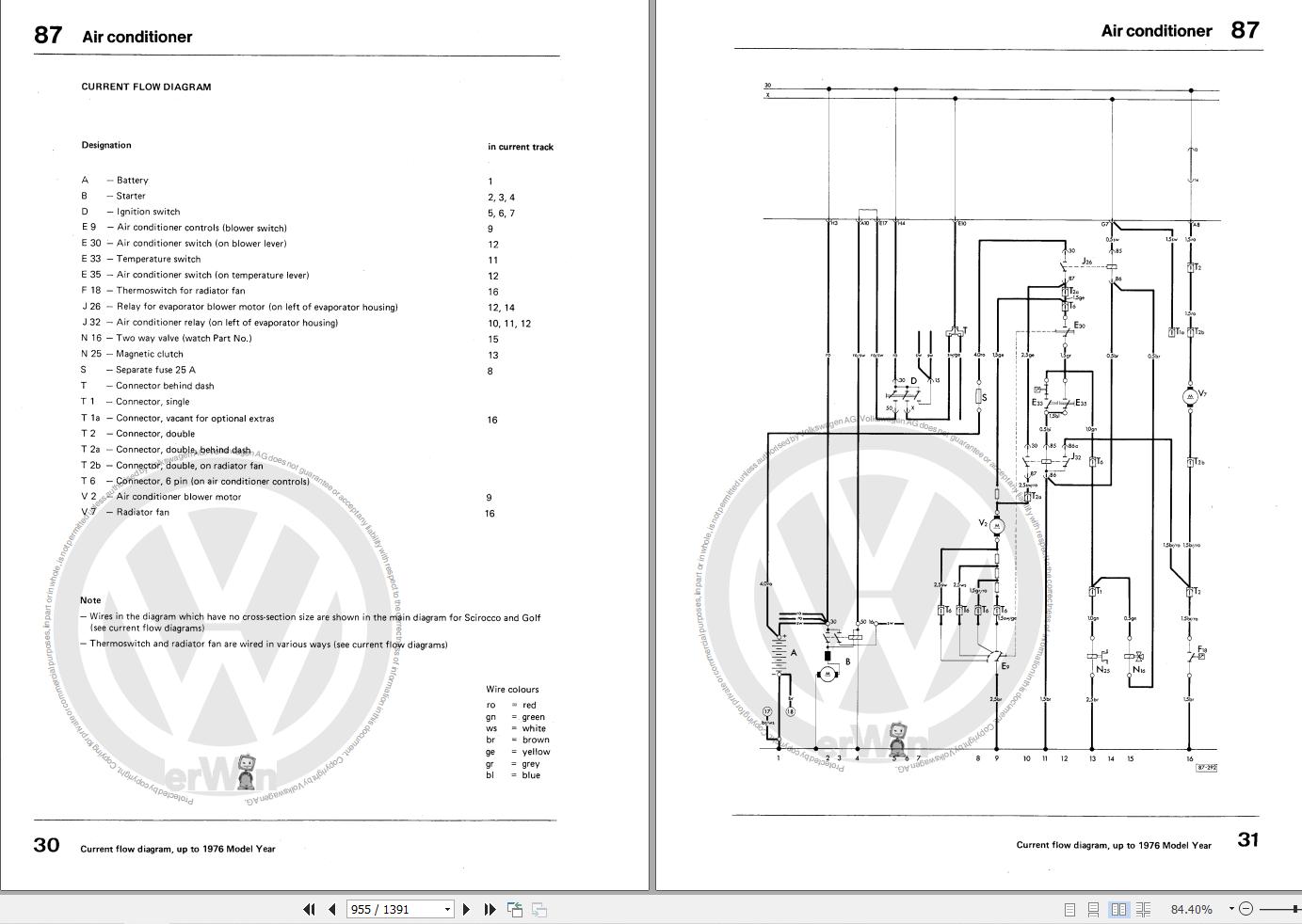Click the 'Air conditioner' title on right page

point(1156,31)
